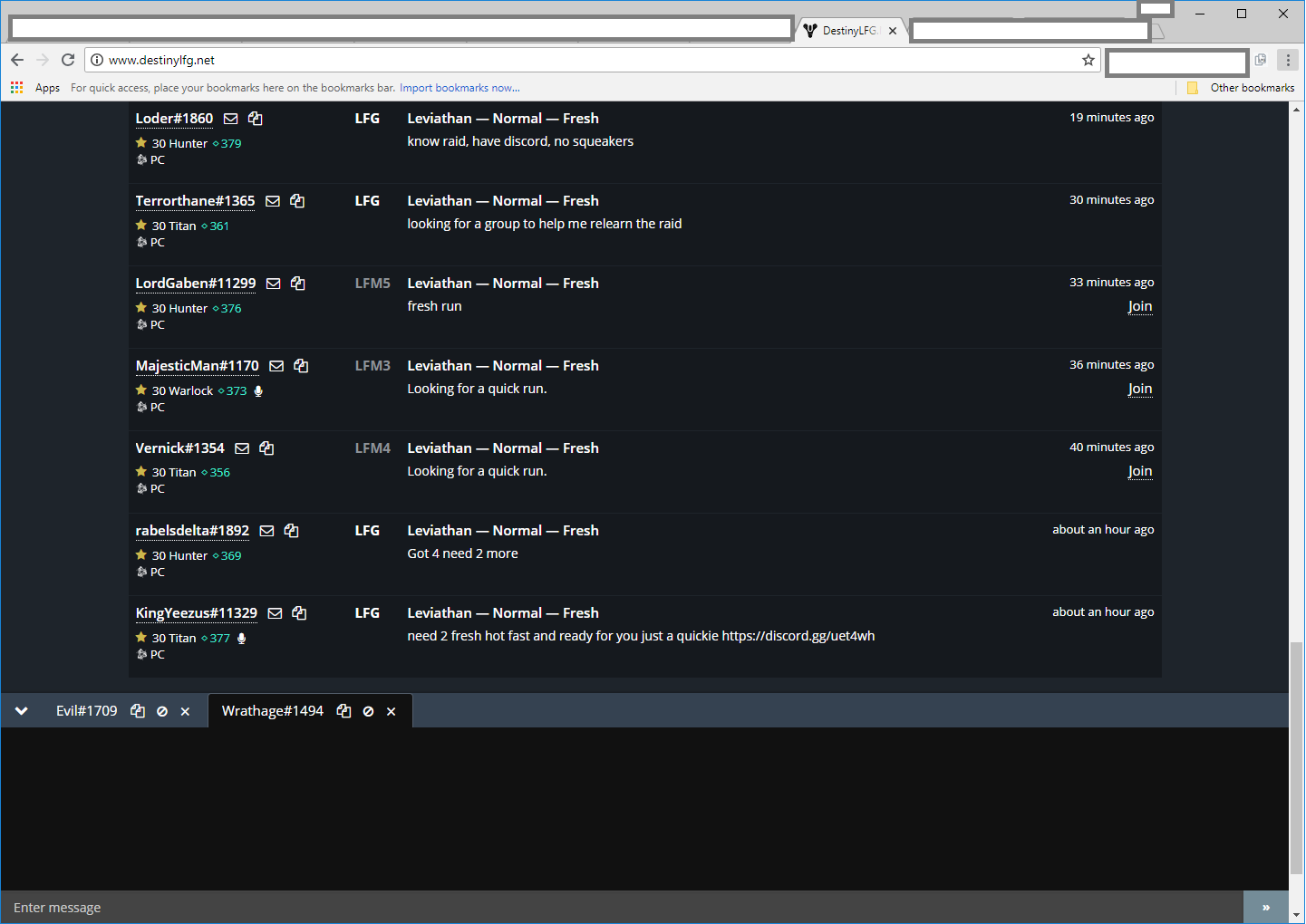Click the address bar URL field
This screenshot has height=924, width=1306.
click(593, 60)
